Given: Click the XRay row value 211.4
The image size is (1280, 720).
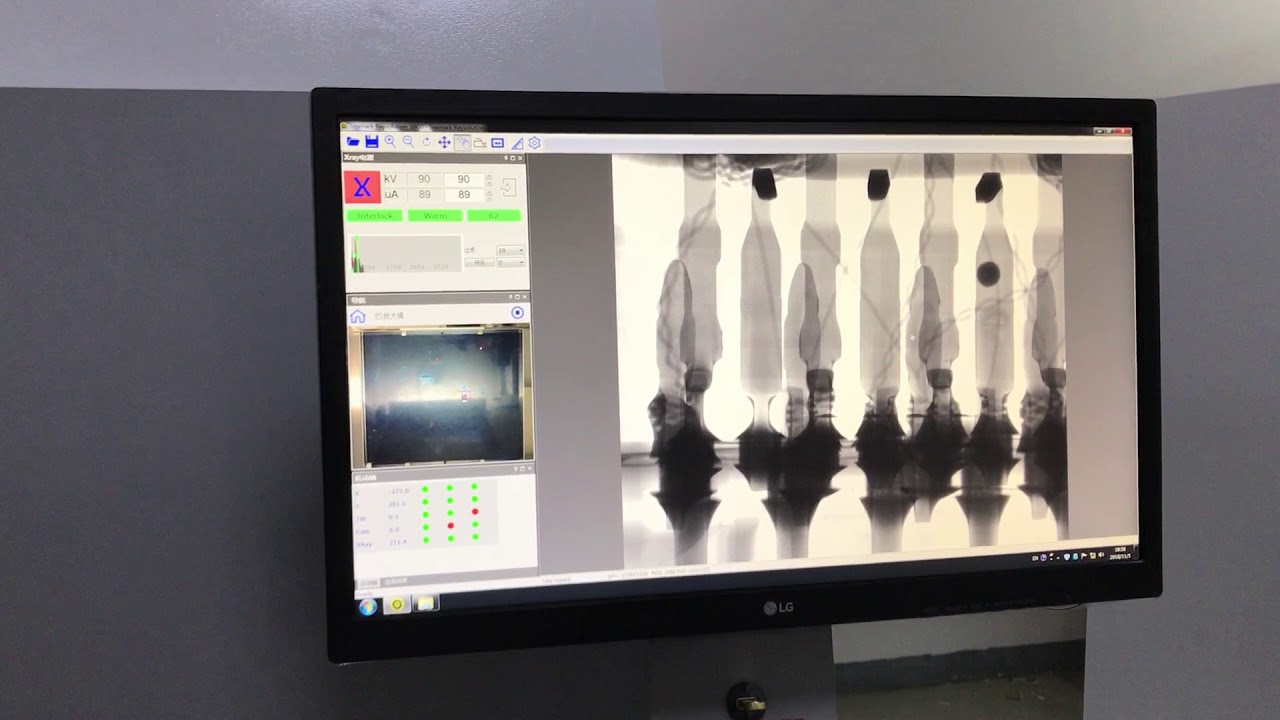Looking at the screenshot, I should point(398,542).
